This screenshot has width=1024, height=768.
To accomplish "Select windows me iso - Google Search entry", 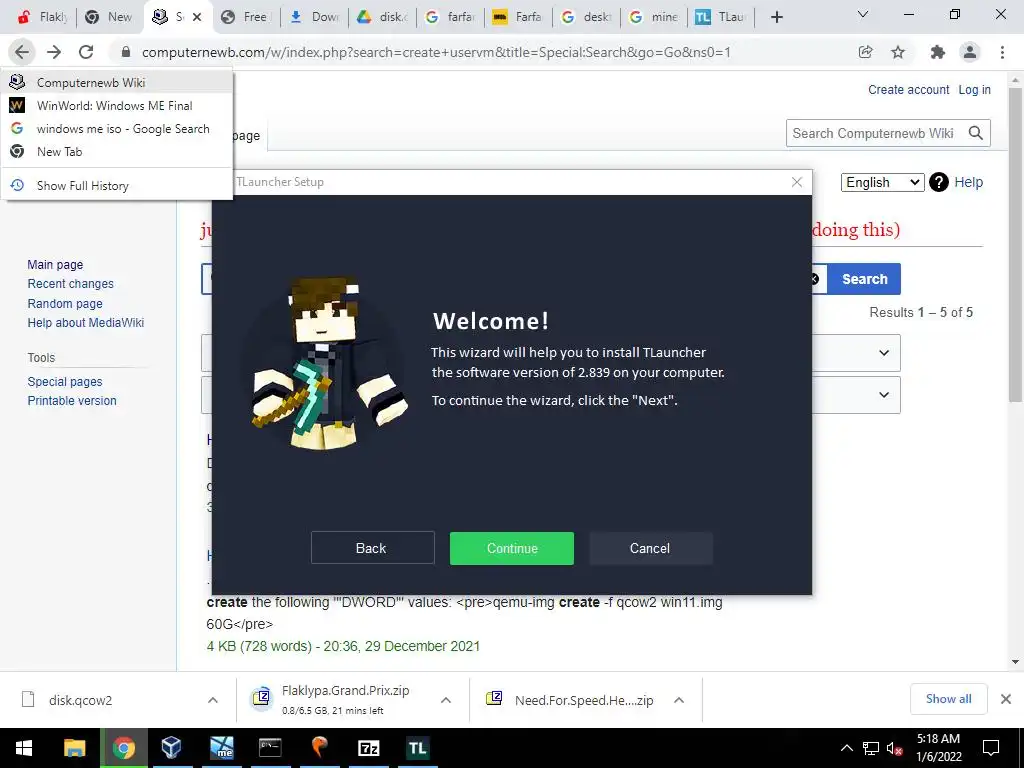I will click(118, 129).
